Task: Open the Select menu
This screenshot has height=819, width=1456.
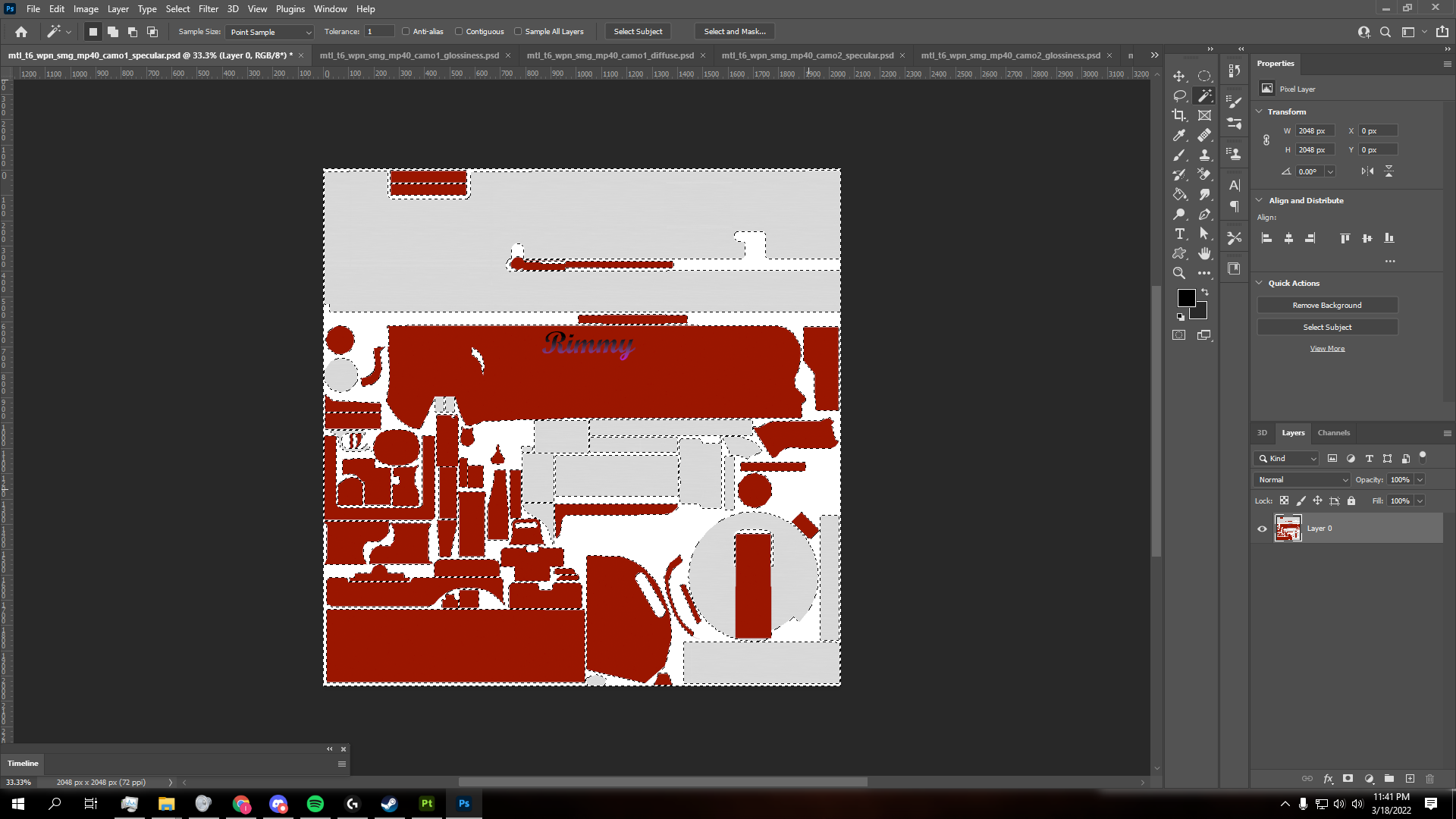Action: point(177,8)
